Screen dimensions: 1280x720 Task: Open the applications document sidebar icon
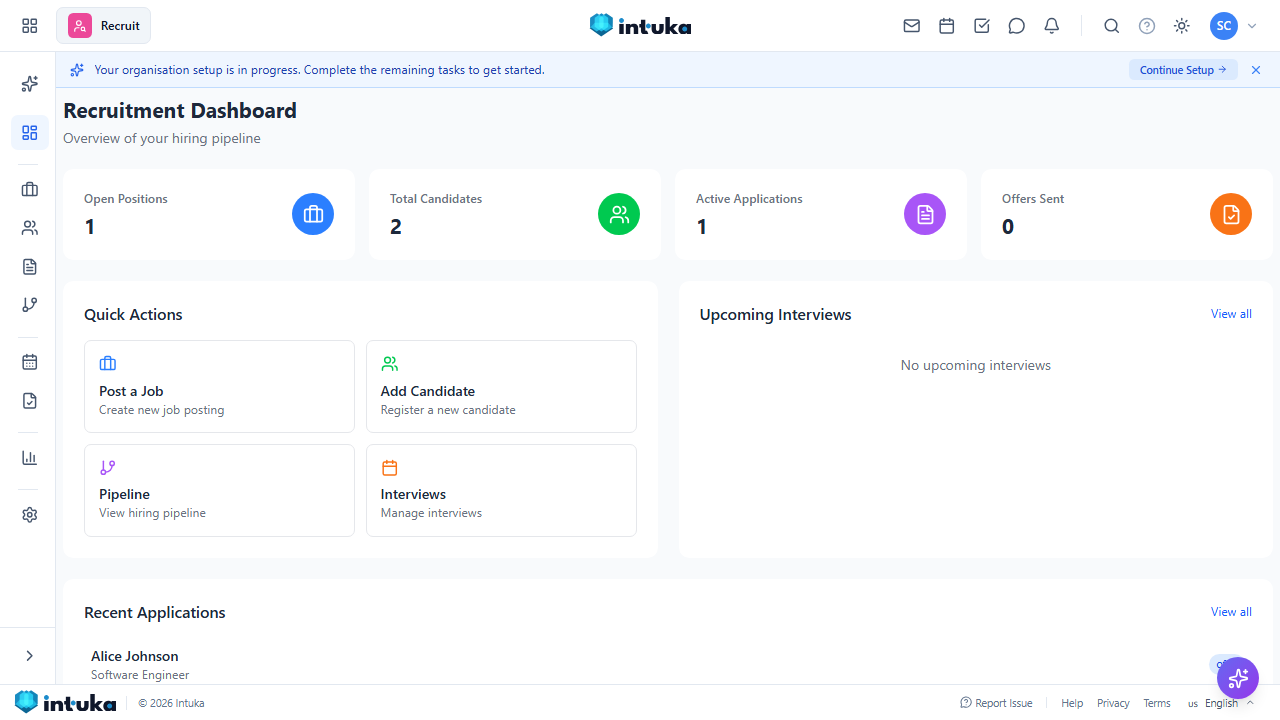coord(30,267)
